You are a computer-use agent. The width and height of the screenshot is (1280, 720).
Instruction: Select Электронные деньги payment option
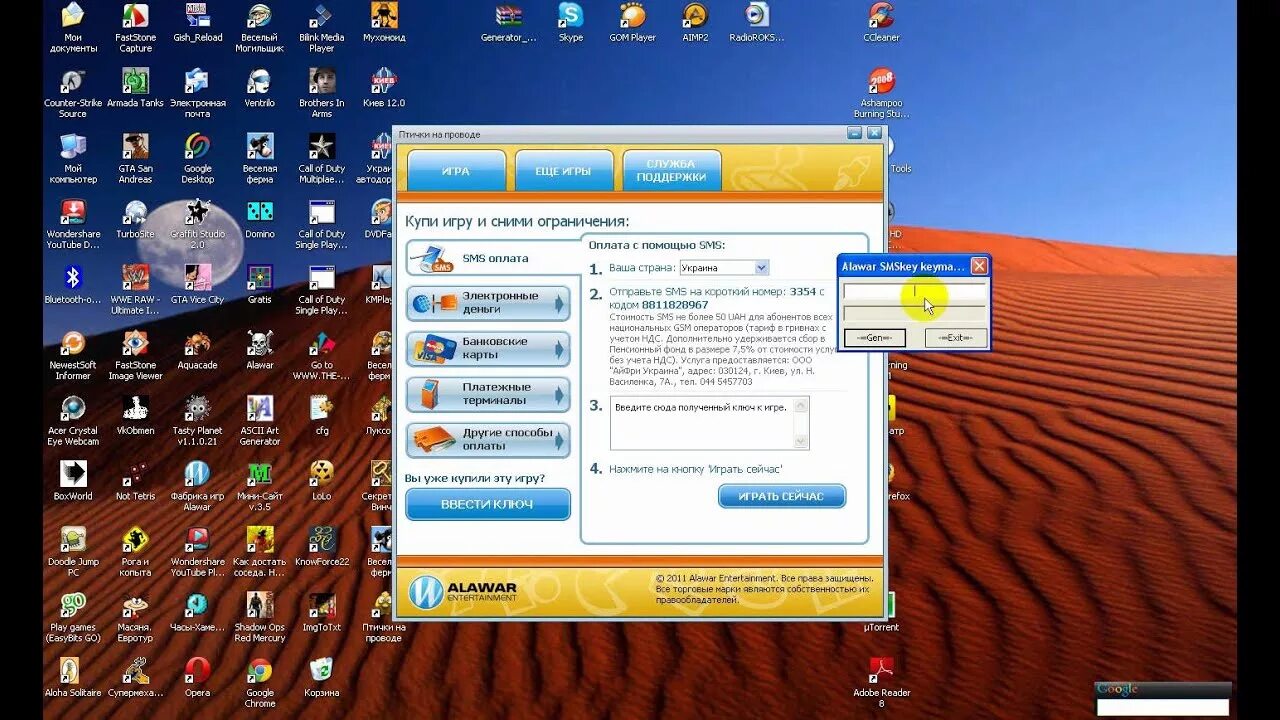(x=488, y=303)
